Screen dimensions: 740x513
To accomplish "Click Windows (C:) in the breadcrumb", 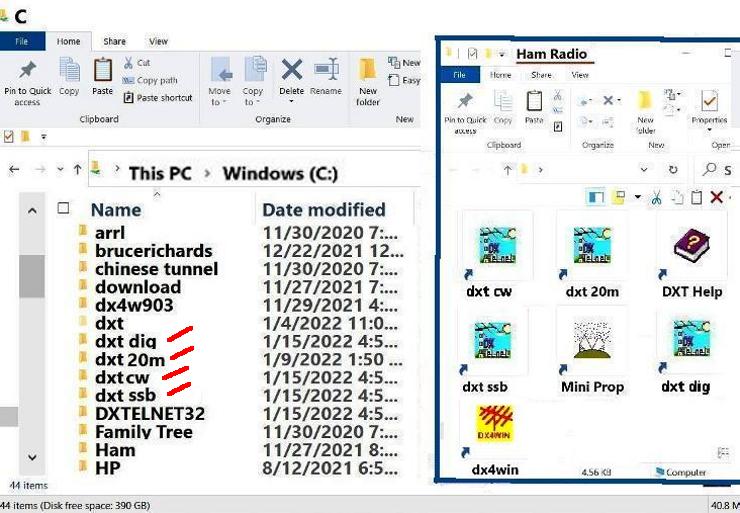I will (280, 174).
